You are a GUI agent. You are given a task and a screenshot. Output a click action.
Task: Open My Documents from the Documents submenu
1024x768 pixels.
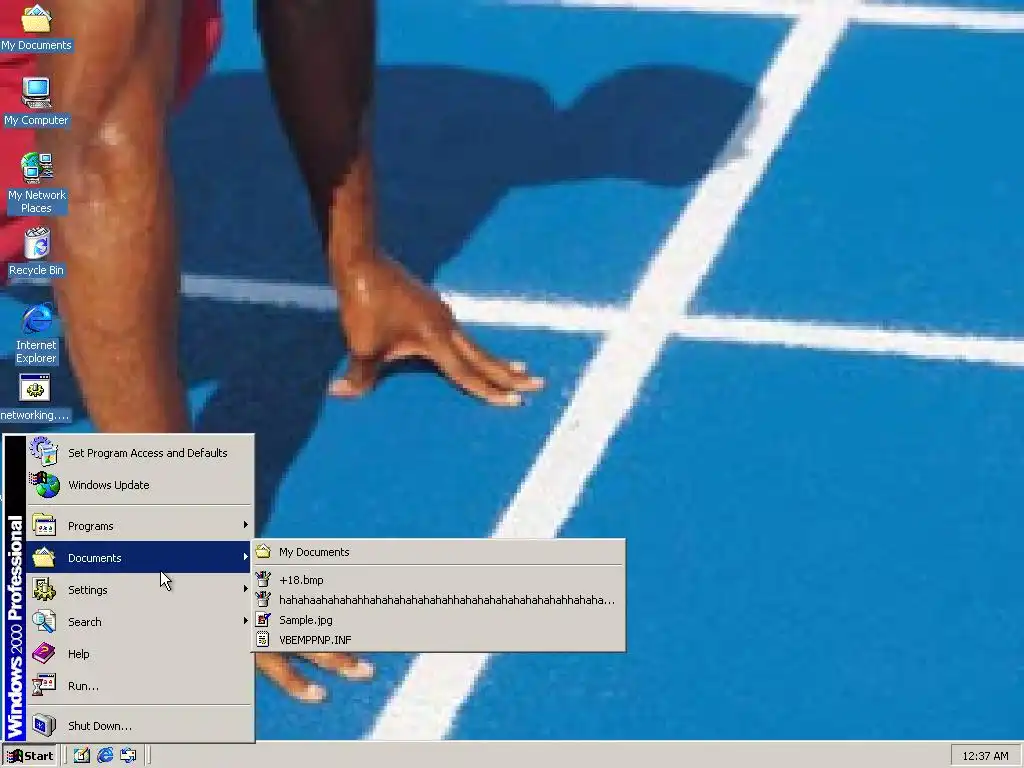click(438, 552)
